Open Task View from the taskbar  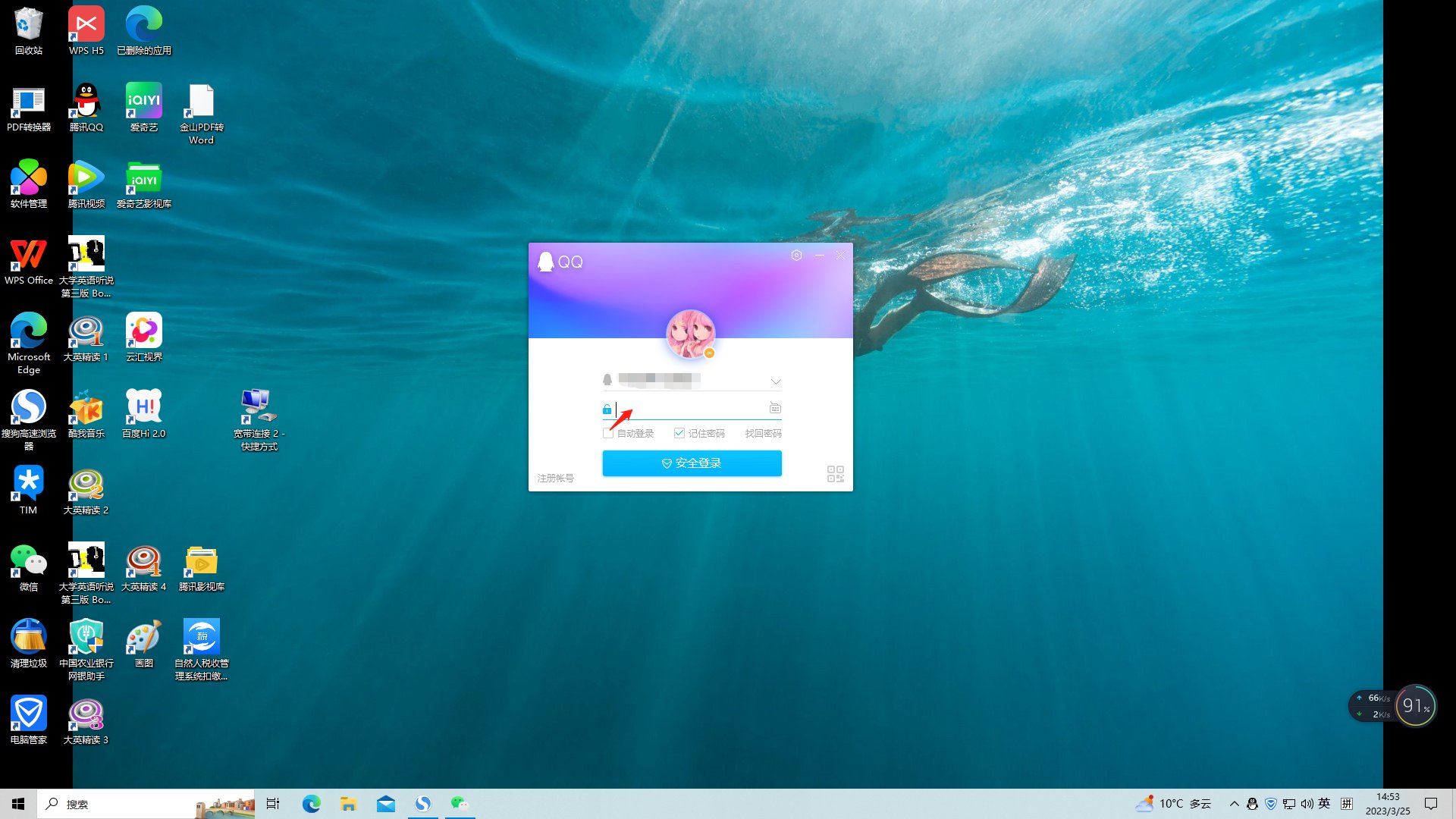coord(273,804)
